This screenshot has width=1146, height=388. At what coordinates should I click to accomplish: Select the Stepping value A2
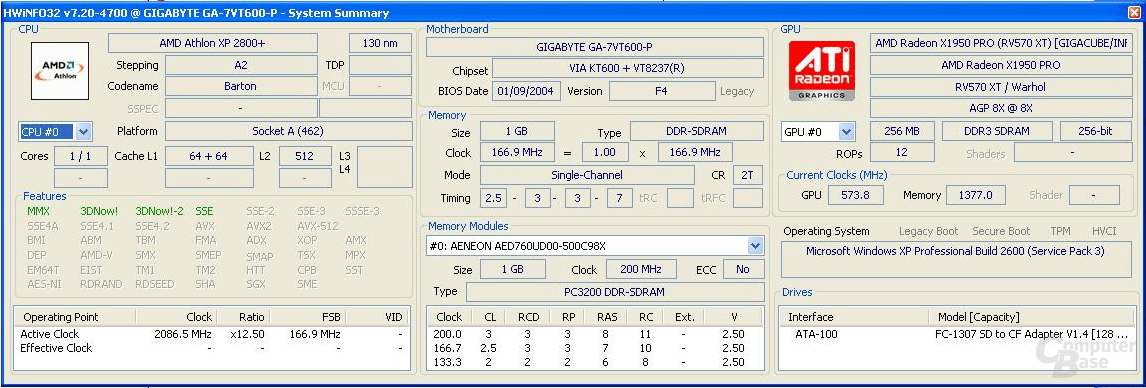point(241,65)
